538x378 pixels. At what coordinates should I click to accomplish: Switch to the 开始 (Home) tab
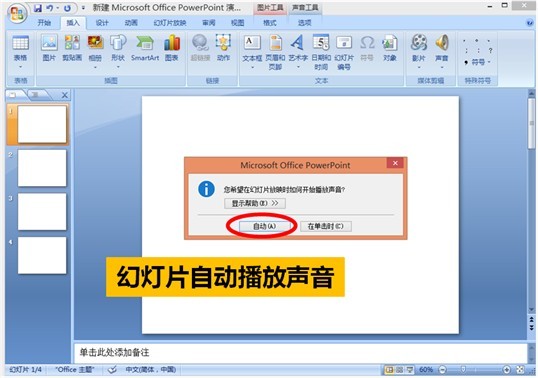44,23
